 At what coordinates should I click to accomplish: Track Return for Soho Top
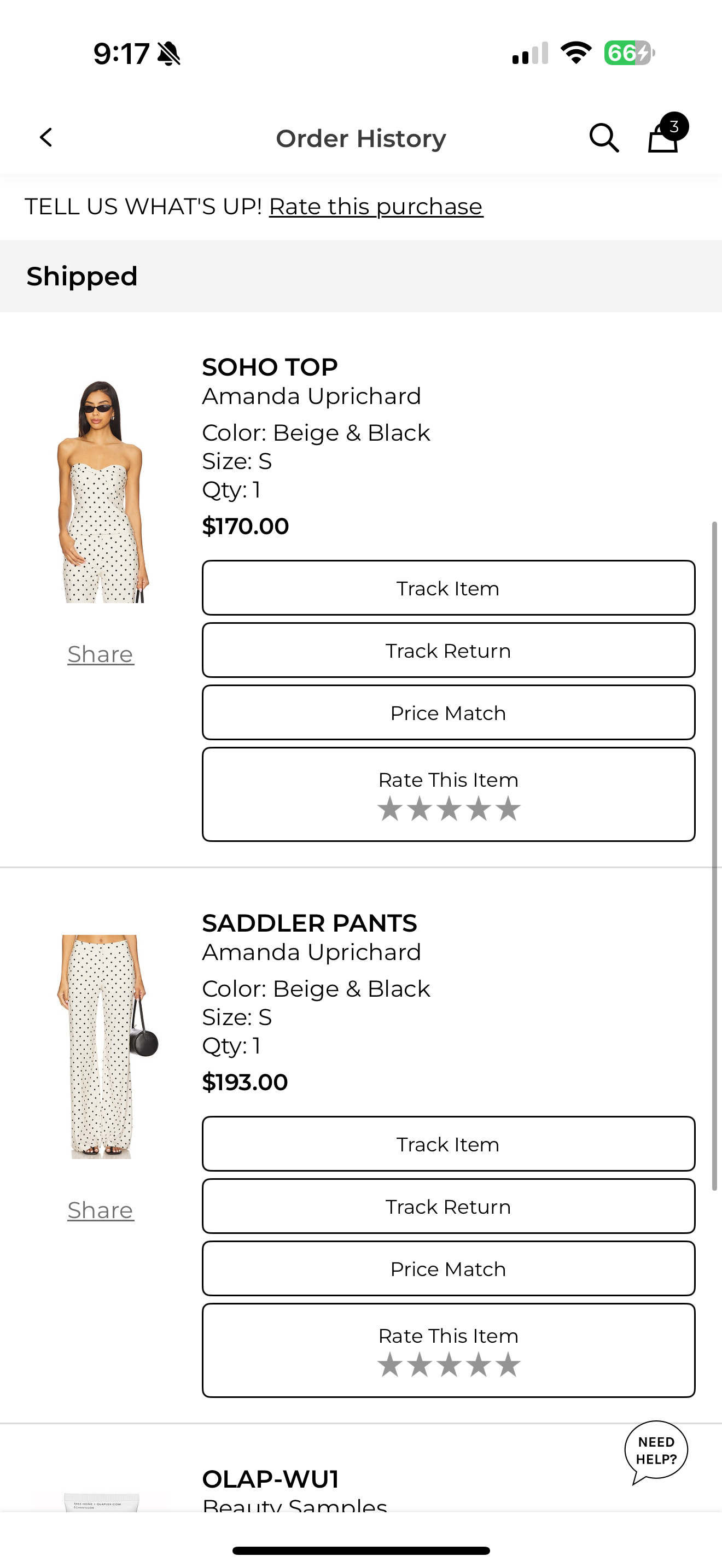click(x=449, y=650)
